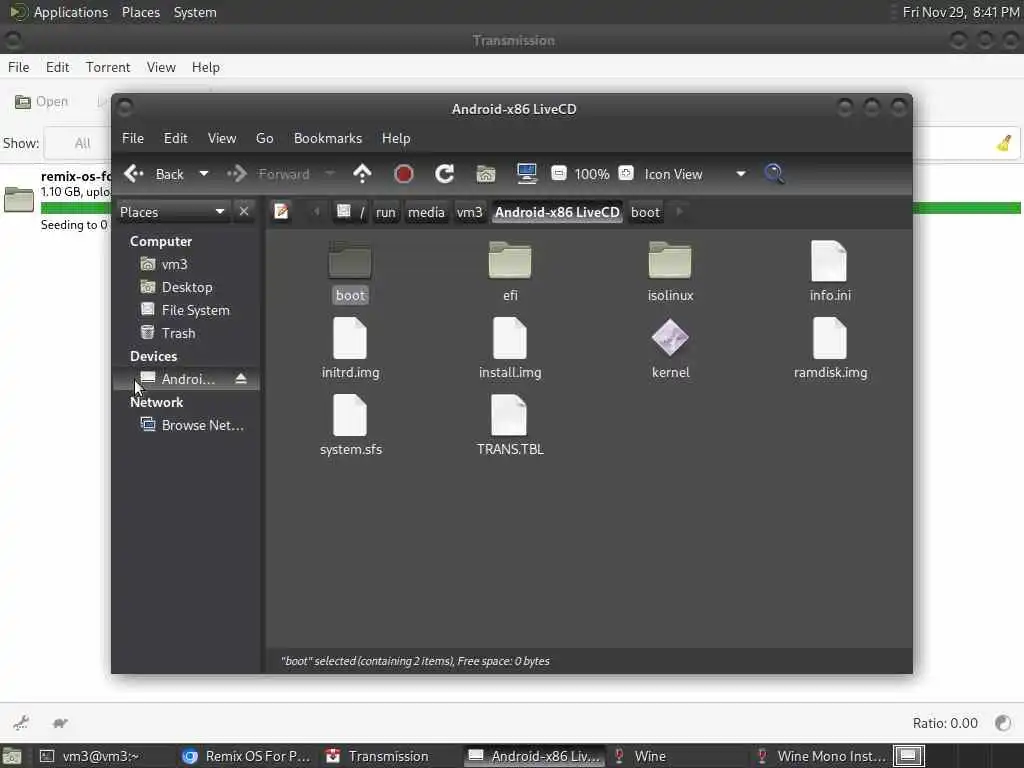1024x768 pixels.
Task: Select the boot folder icon
Action: [350, 261]
